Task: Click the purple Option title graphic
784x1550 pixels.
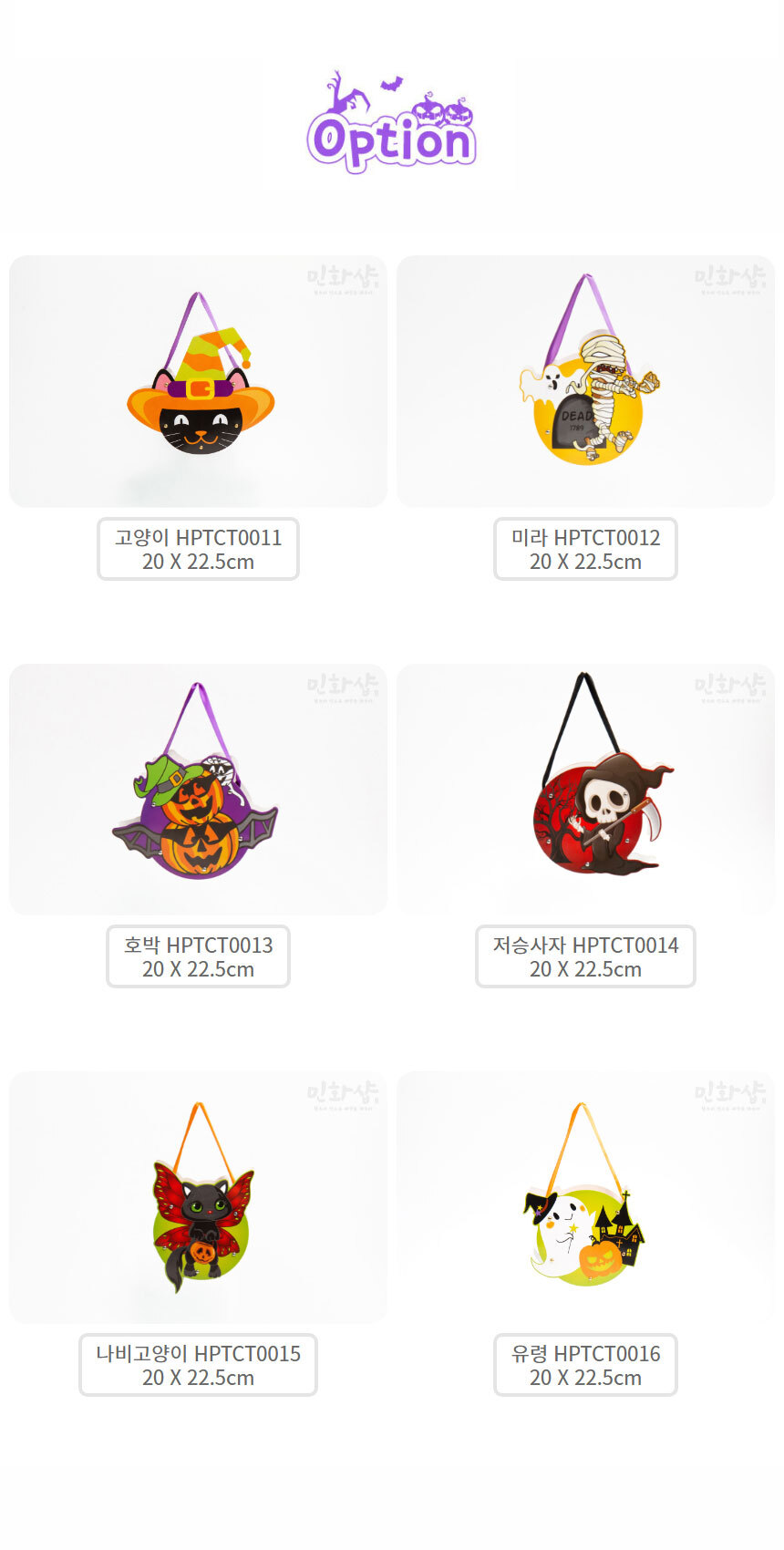Action: pos(392,123)
